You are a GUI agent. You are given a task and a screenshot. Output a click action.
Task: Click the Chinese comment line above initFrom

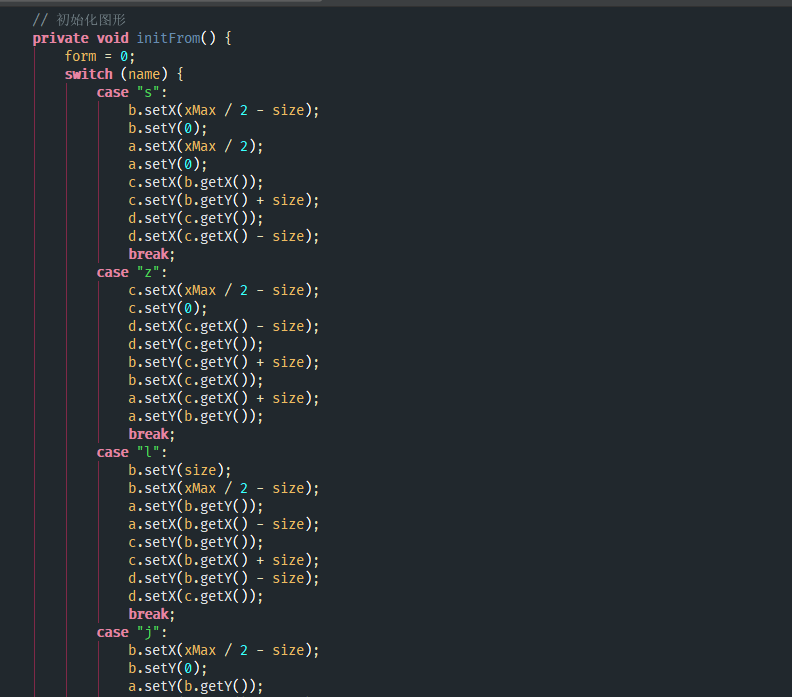coord(79,20)
